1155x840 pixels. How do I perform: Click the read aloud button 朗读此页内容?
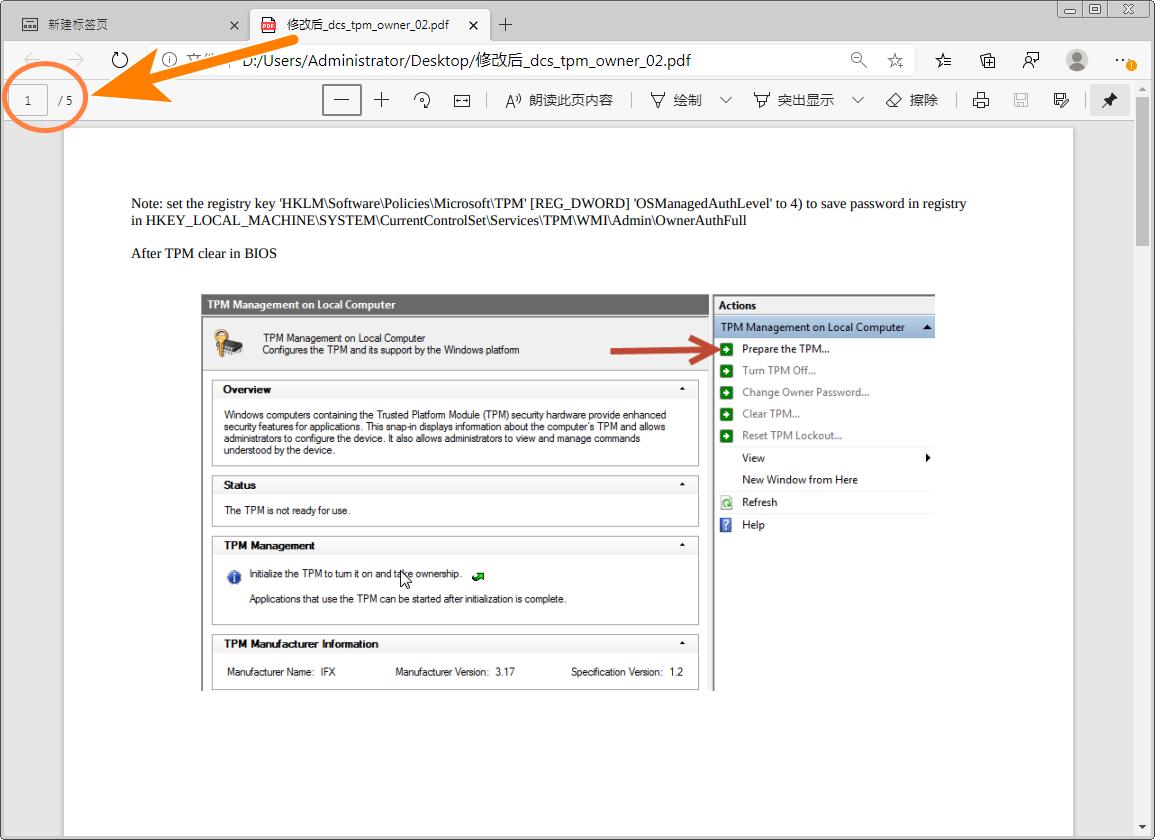558,100
